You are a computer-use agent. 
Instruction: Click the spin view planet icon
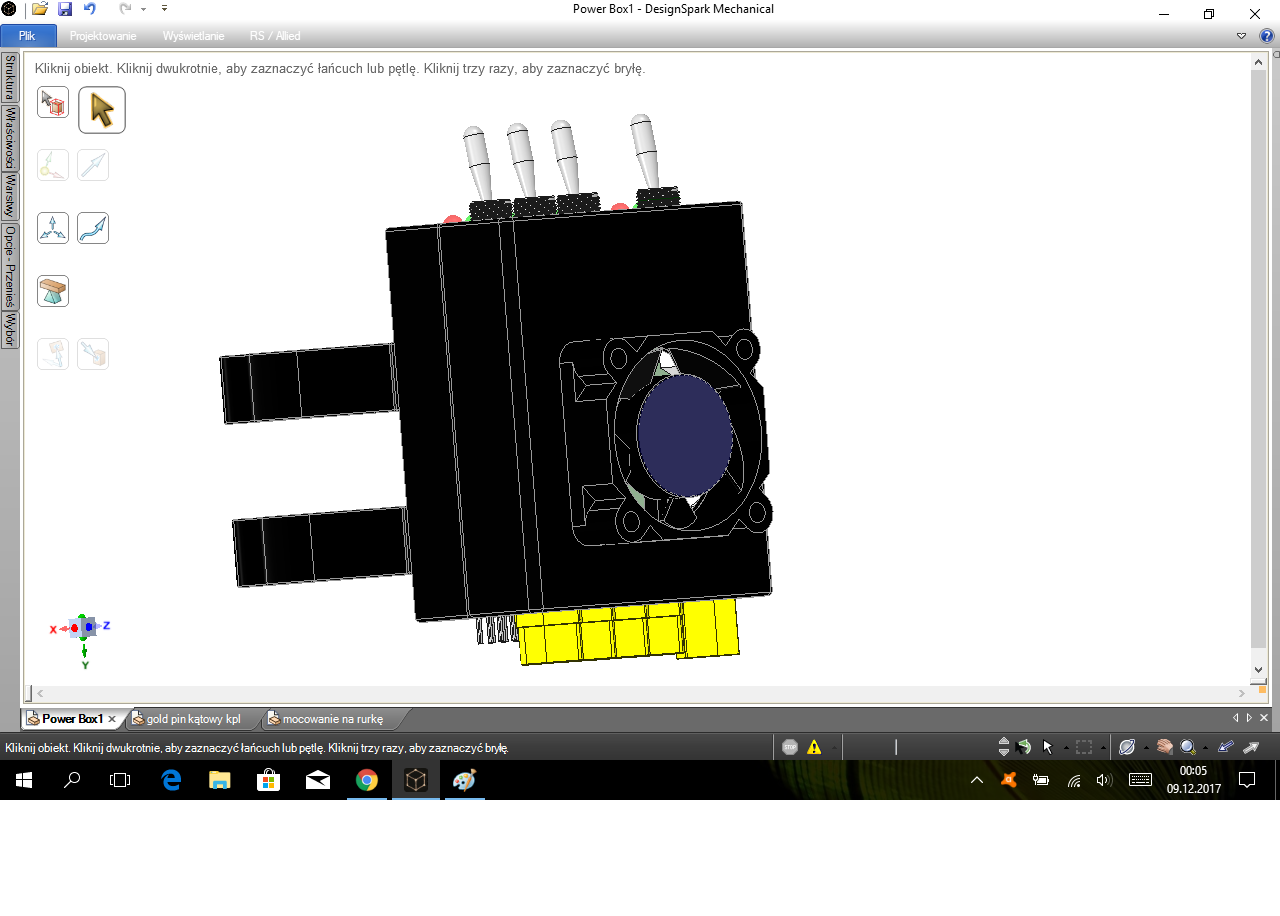(x=1127, y=747)
